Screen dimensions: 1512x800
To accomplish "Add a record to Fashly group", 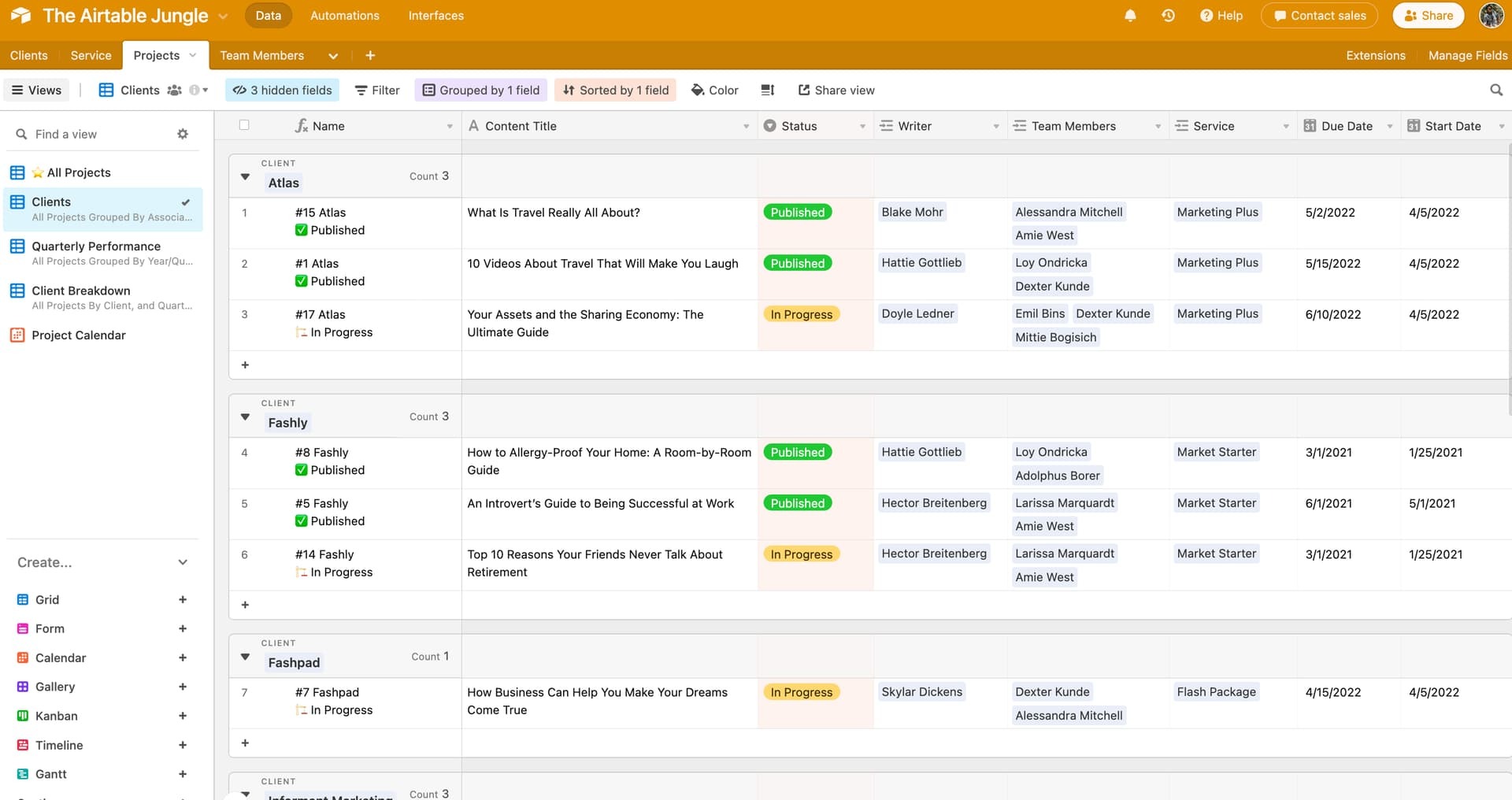I will (245, 605).
